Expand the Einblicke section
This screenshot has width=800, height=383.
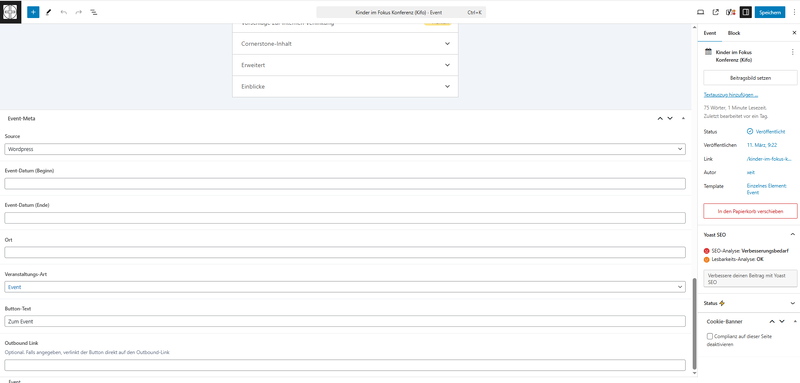coord(345,87)
